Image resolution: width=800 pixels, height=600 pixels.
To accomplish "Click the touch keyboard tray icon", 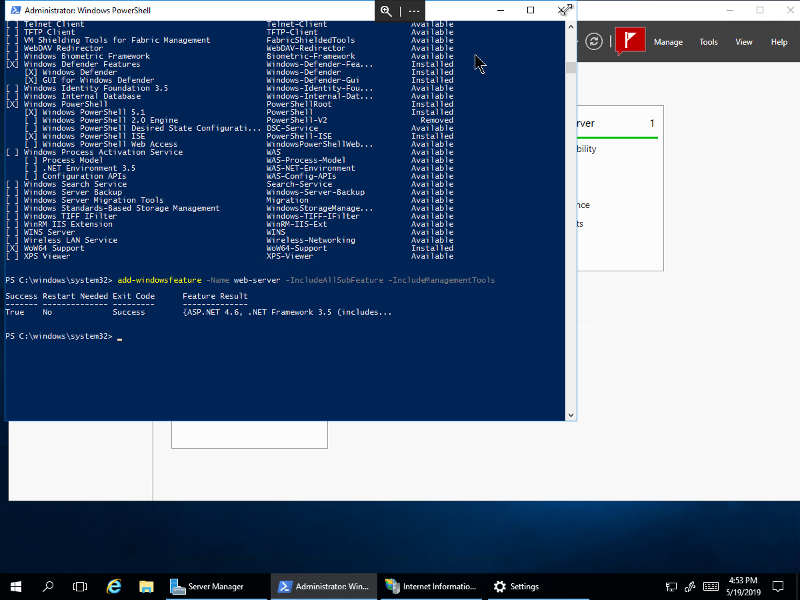I will tap(711, 587).
